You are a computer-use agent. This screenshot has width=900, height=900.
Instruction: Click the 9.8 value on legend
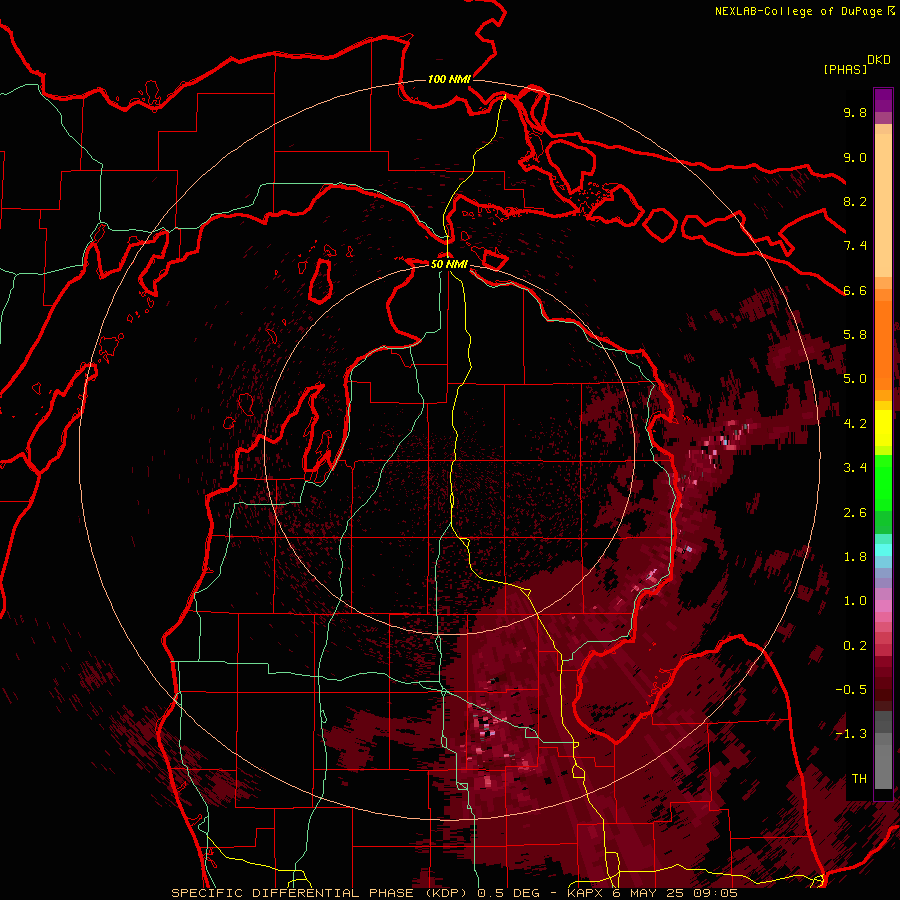[x=855, y=112]
